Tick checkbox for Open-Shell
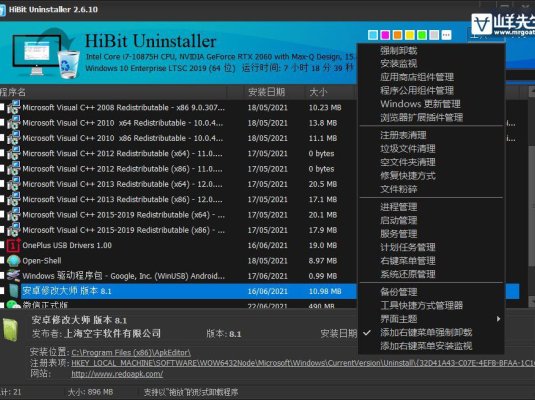 (2, 261)
